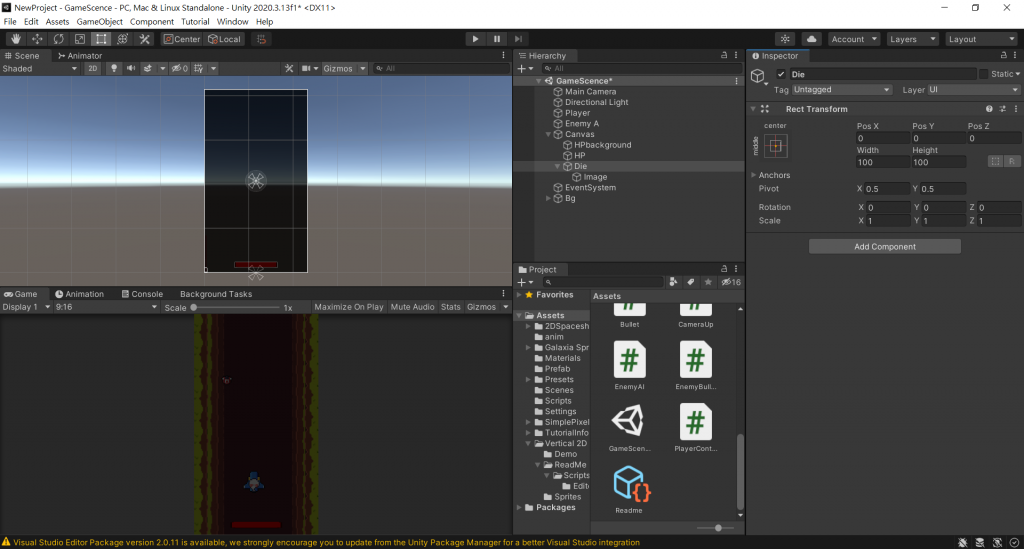This screenshot has height=549, width=1024.
Task: Open custom editor tools icon
Action: click(144, 39)
